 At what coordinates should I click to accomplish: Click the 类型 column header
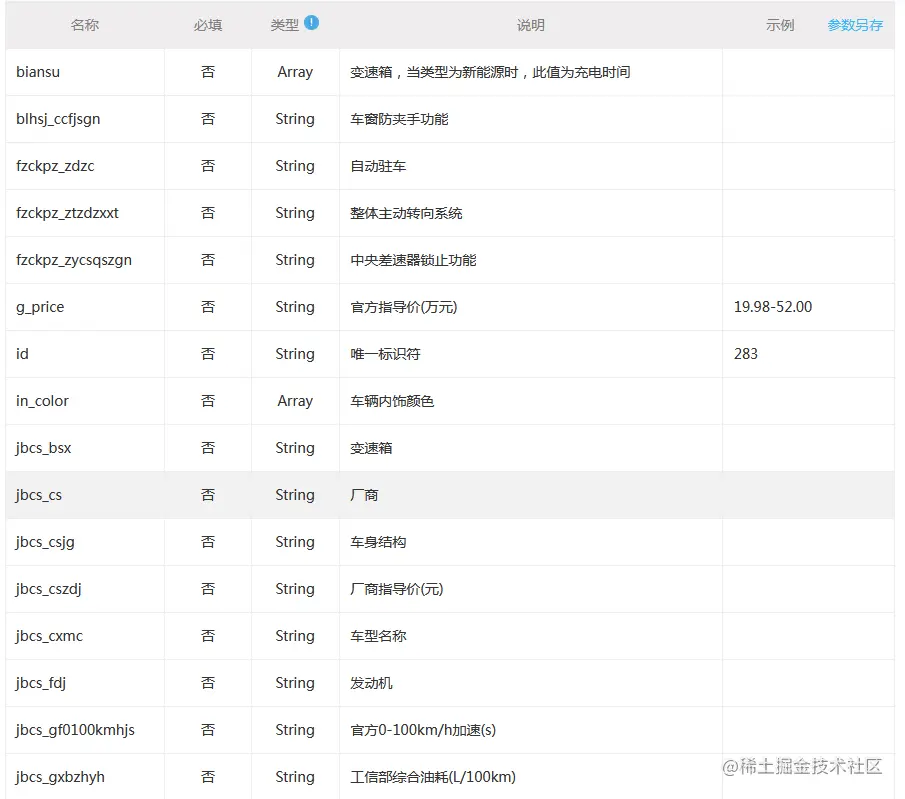click(285, 25)
